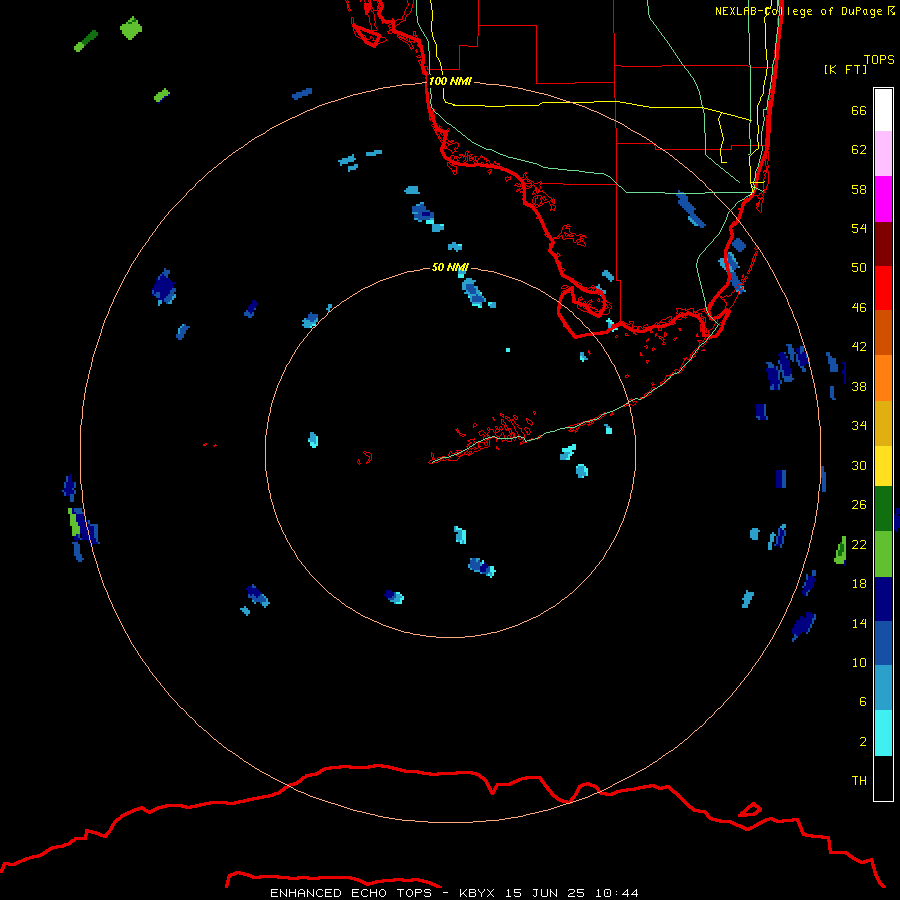Pick the cyan legend swatch
Image resolution: width=900 pixels, height=900 pixels.
pos(883,733)
